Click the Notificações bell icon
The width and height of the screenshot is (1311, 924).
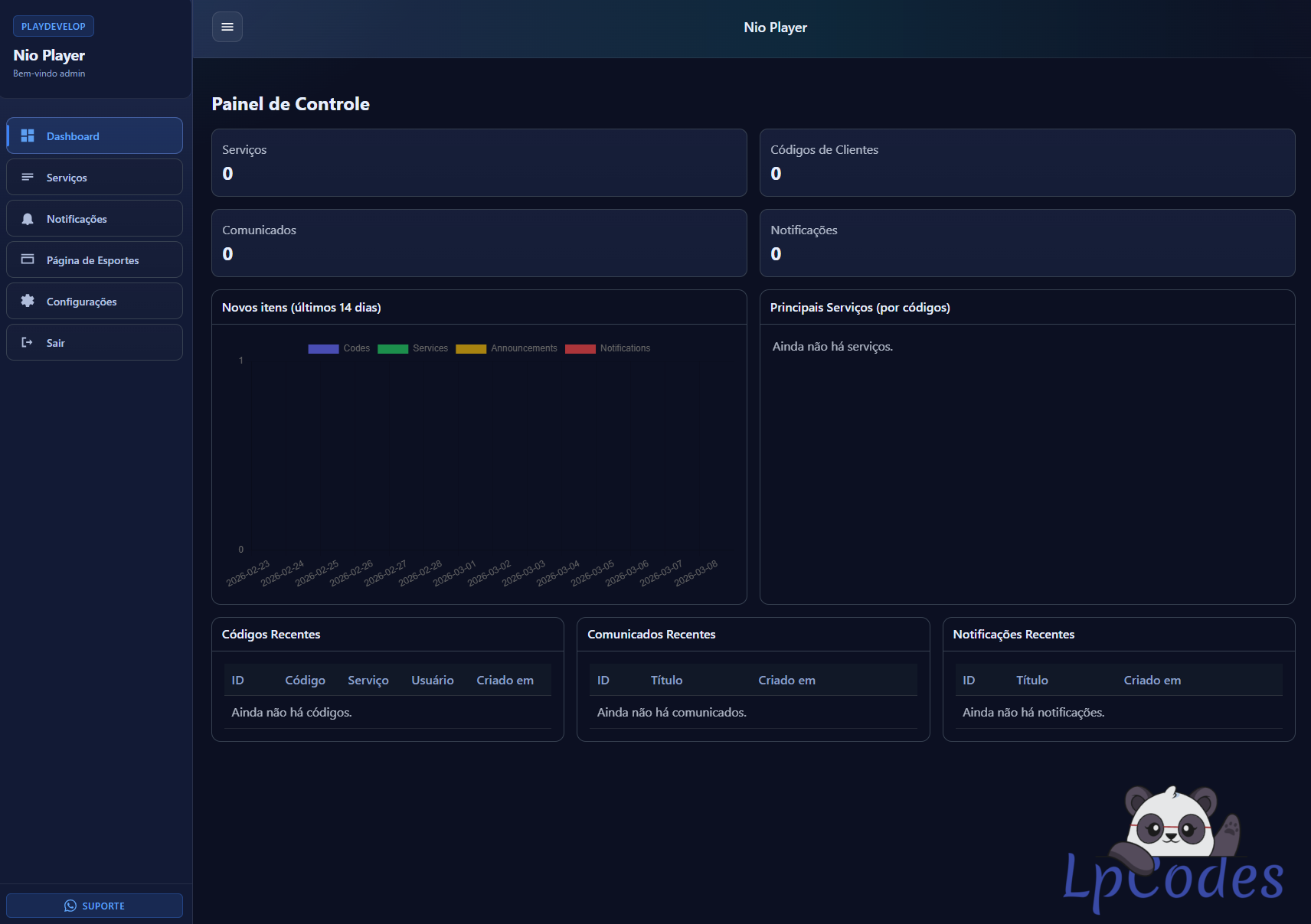pos(28,219)
